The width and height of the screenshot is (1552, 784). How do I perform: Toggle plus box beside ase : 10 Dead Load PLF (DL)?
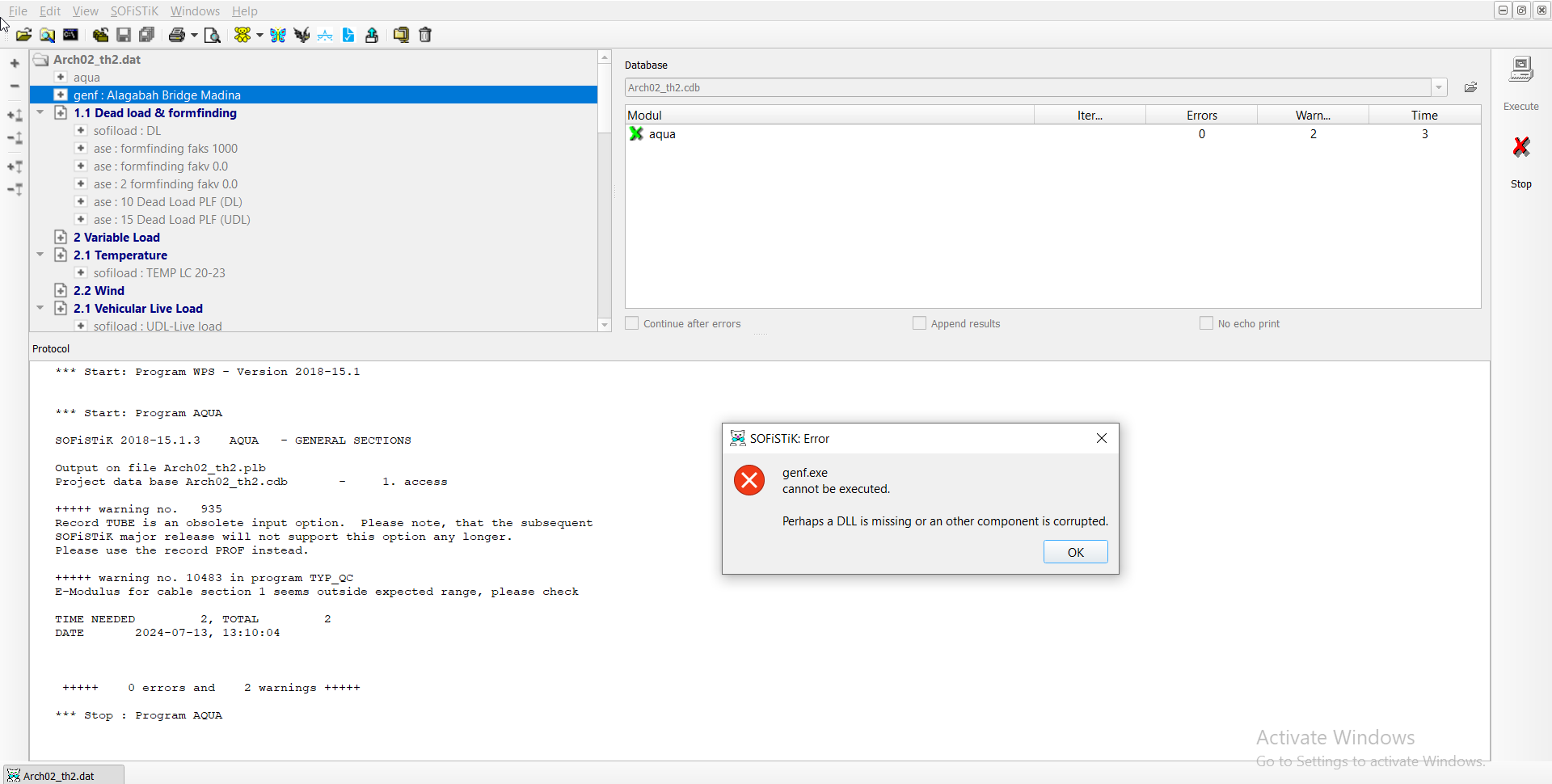click(x=81, y=201)
